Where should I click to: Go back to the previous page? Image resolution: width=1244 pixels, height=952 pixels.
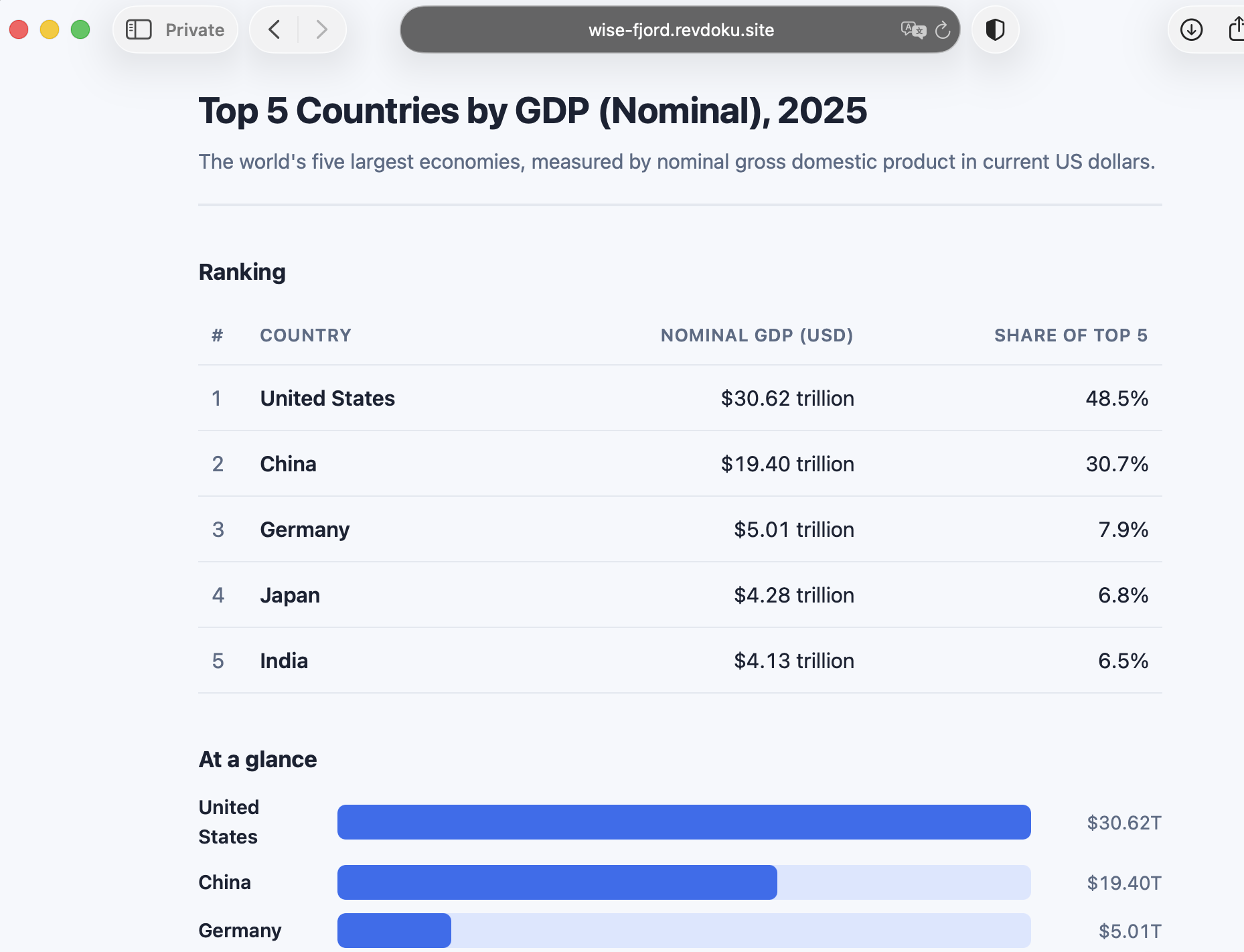click(274, 29)
